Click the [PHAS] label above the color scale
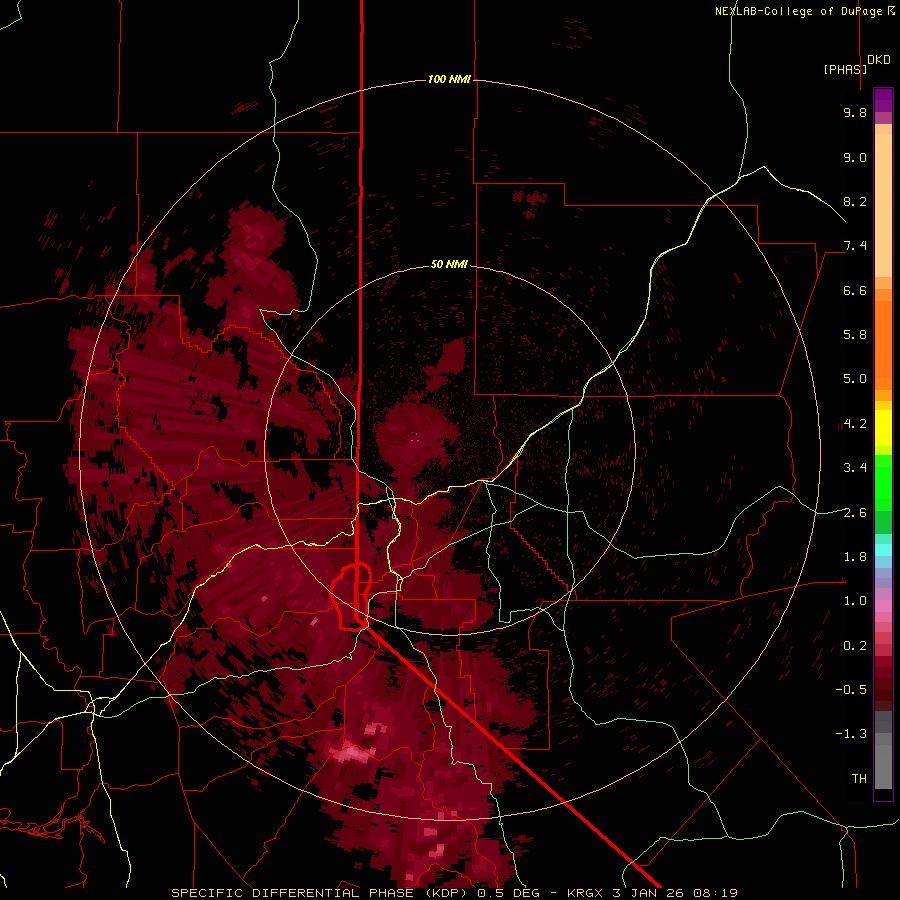Viewport: 900px width, 900px height. [x=845, y=69]
